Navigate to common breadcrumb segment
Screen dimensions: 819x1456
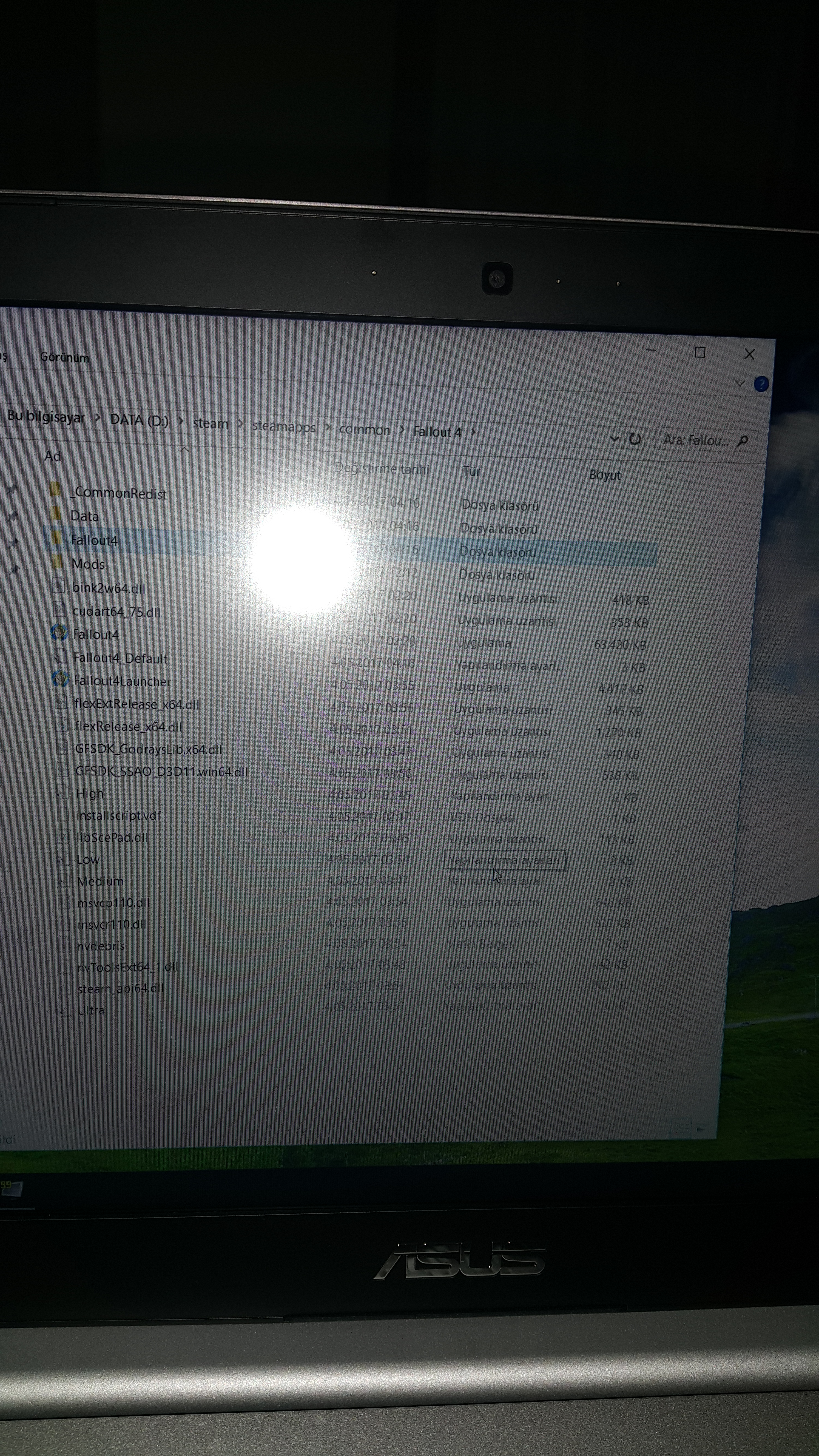click(365, 430)
